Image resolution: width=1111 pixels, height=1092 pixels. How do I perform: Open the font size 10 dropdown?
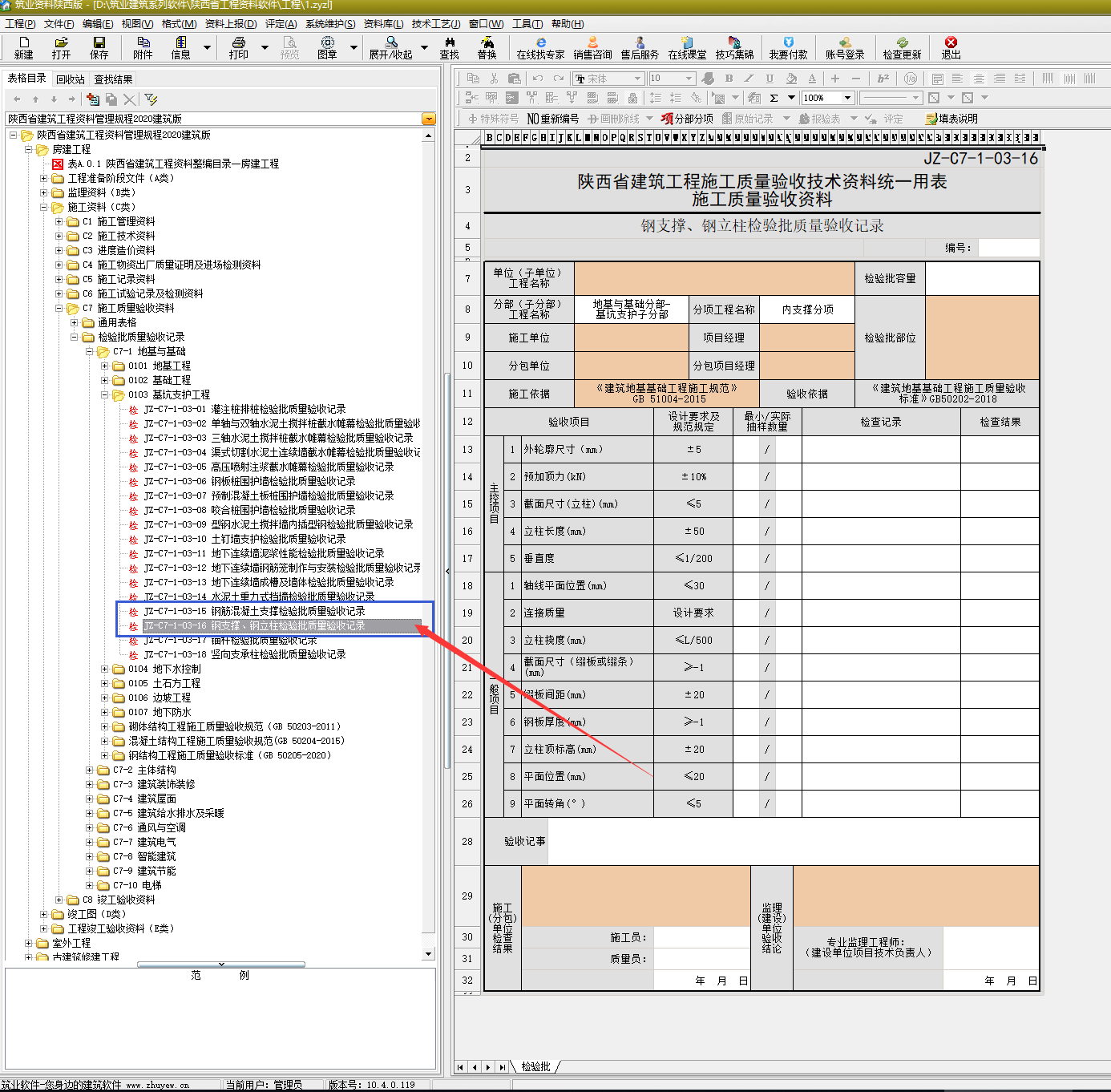[689, 79]
